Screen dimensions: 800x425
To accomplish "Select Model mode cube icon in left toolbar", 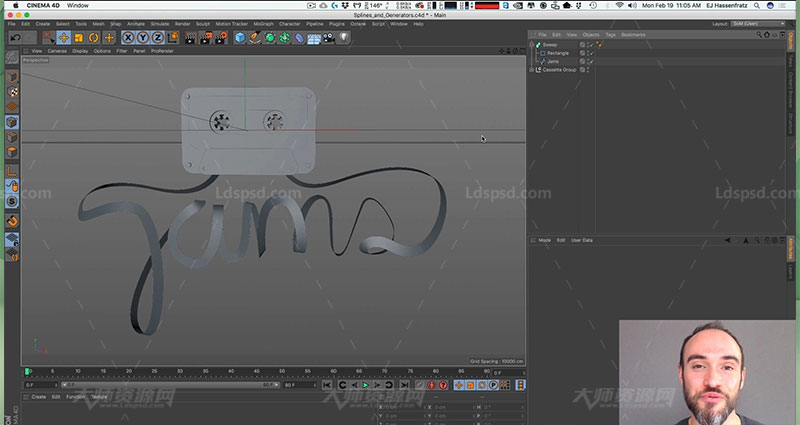I will (12, 77).
